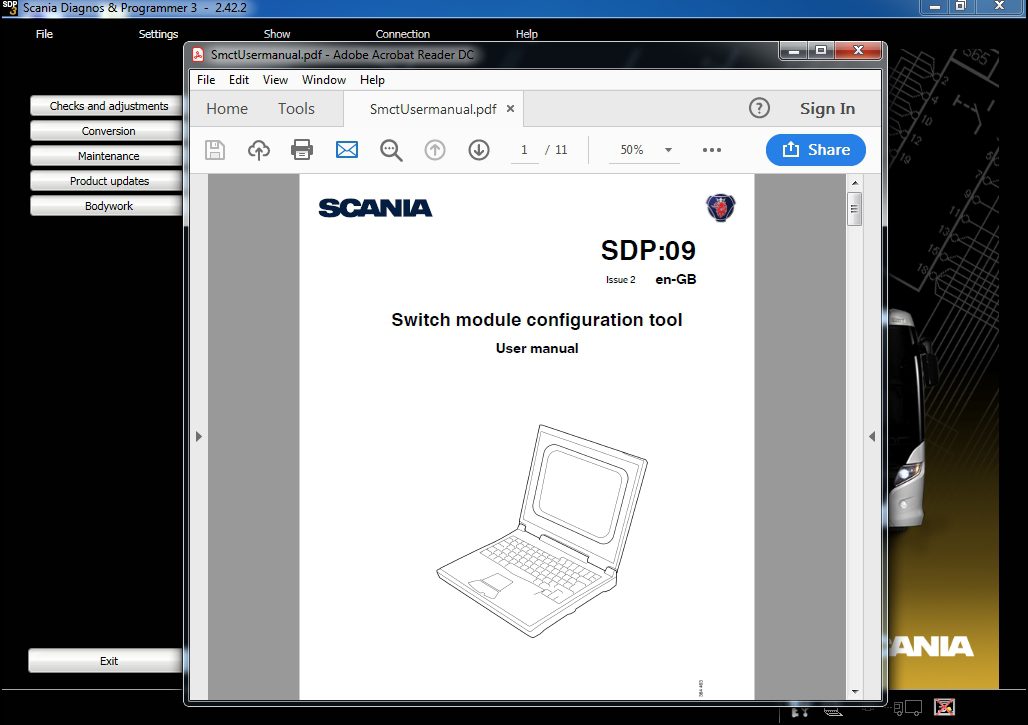Open the network status tray icon

pos(944,708)
